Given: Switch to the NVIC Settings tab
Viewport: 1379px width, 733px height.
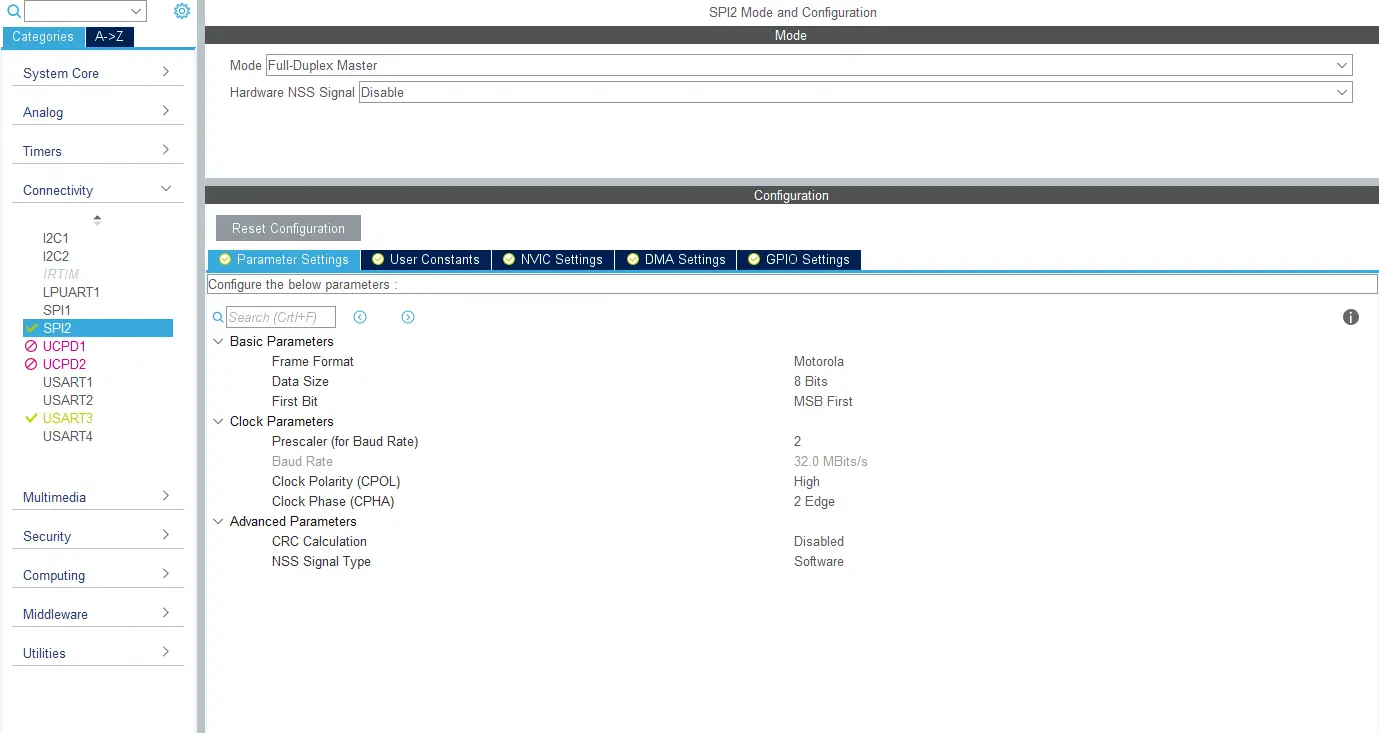Looking at the screenshot, I should click(x=553, y=259).
